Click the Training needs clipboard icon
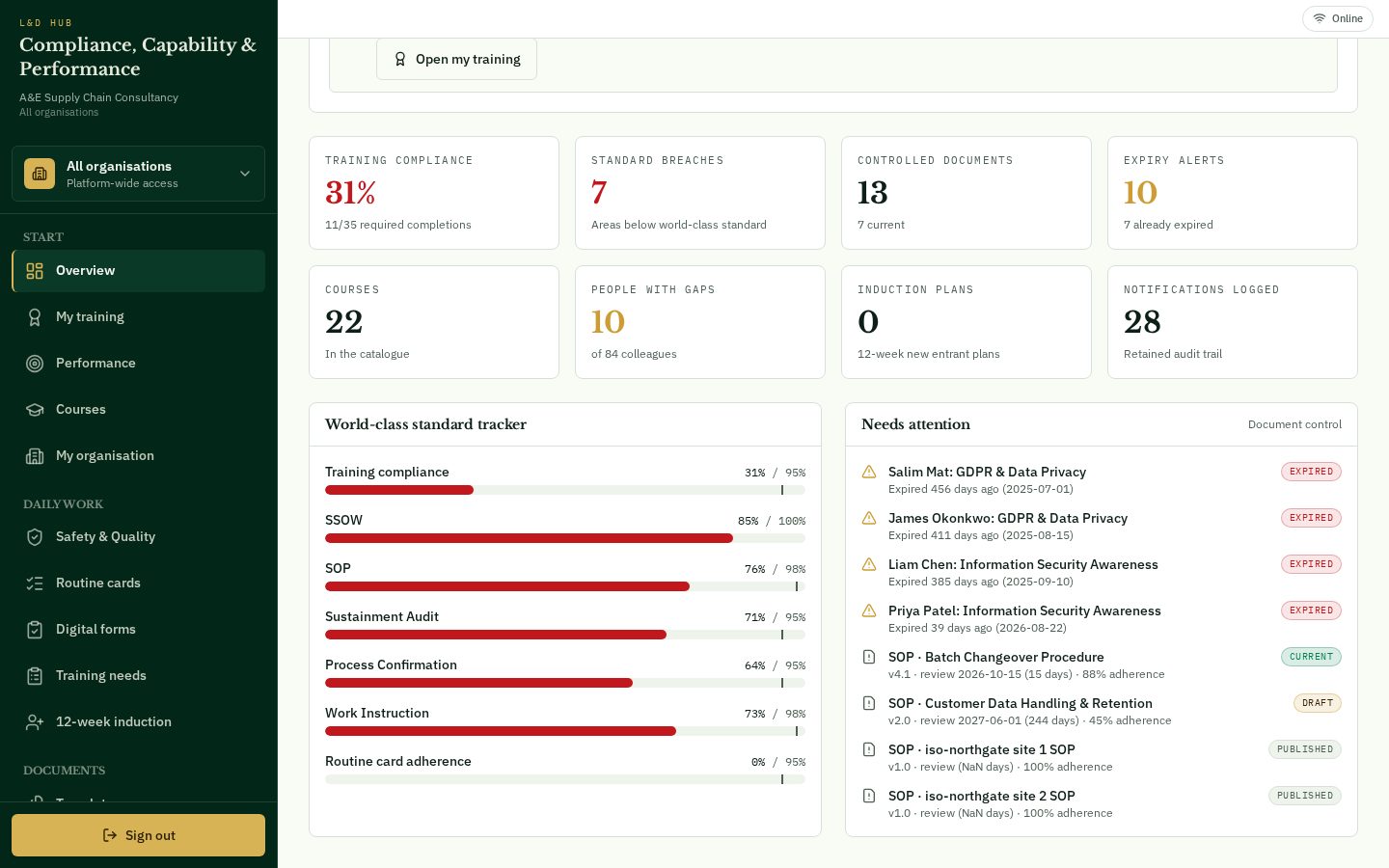 tap(35, 676)
